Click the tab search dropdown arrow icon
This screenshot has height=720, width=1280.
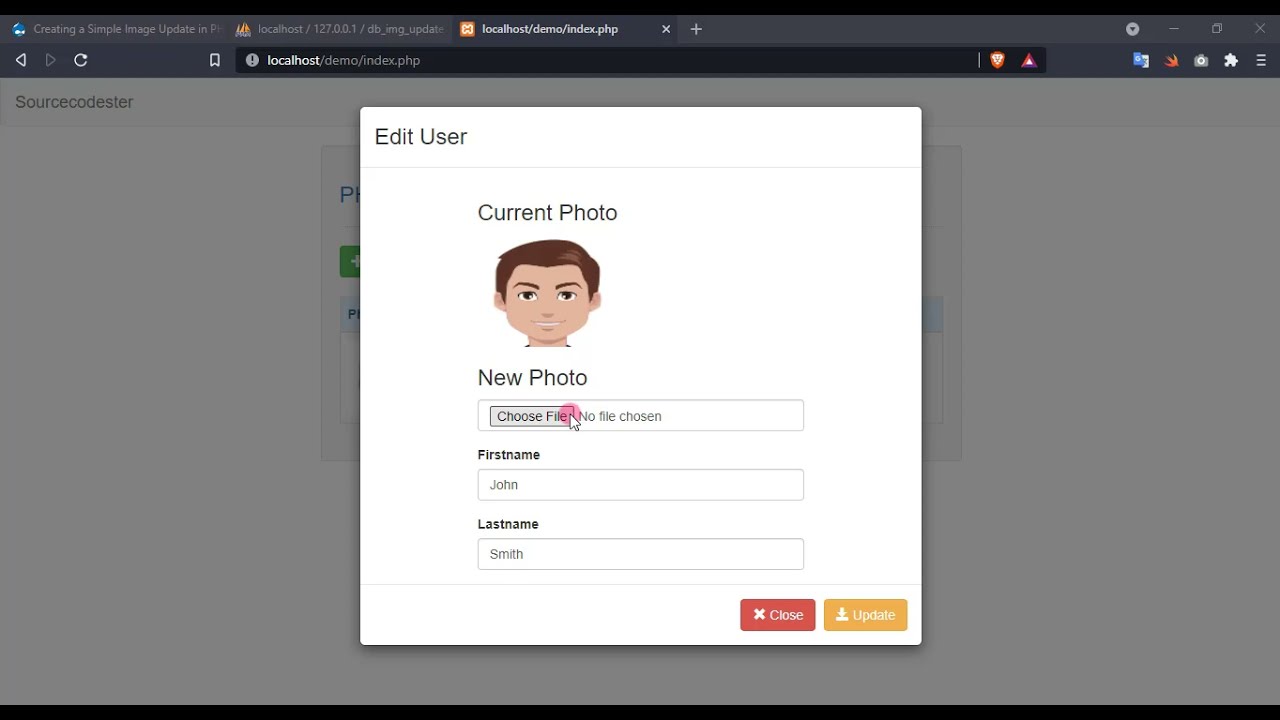(1132, 29)
